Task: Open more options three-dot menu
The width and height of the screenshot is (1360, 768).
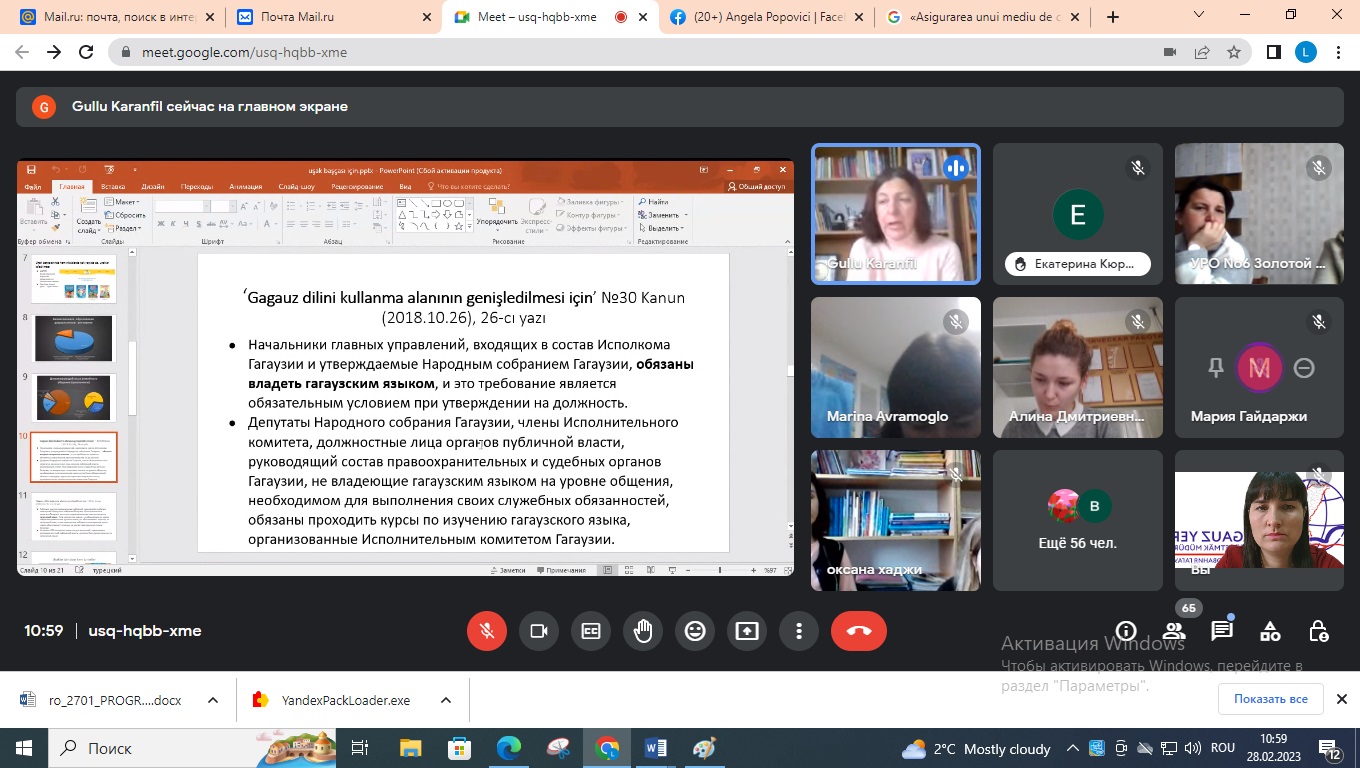Action: (x=799, y=631)
